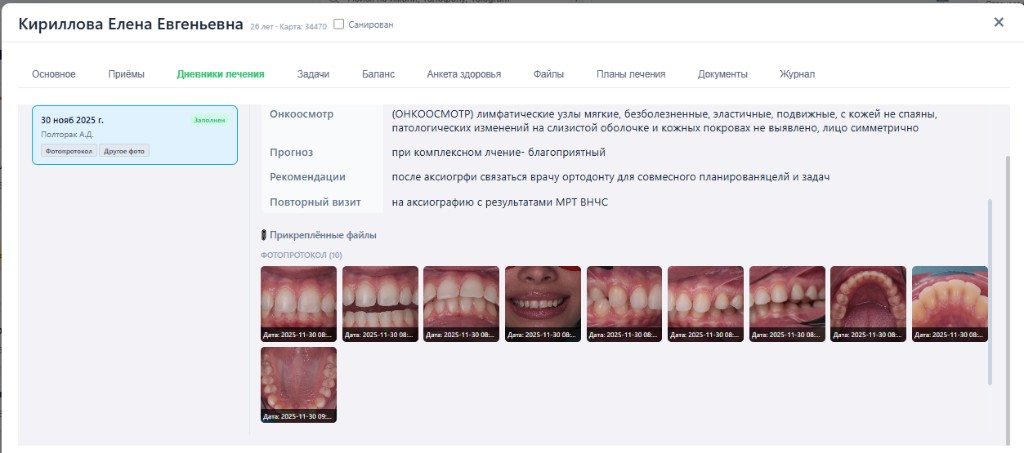Click the text 'при комплексном лчение- благоприятный'

click(498, 153)
